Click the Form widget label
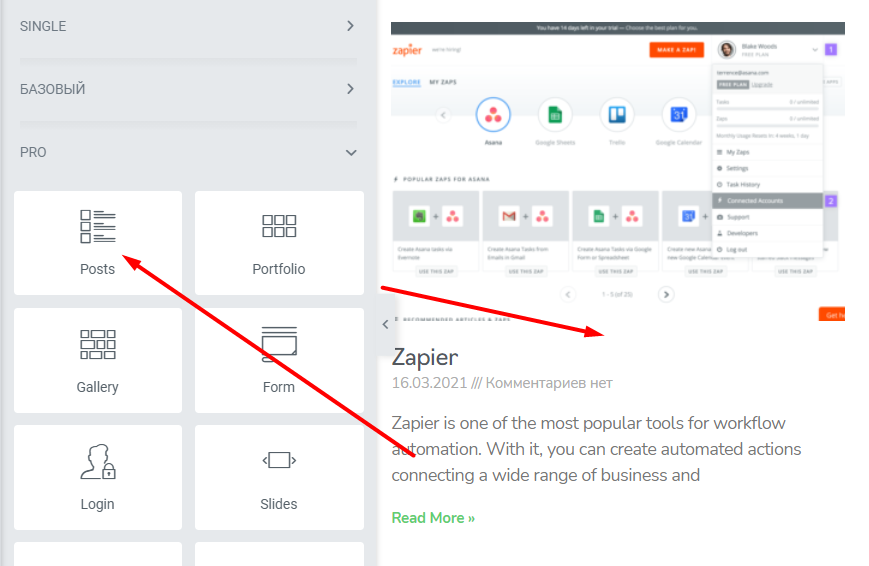The width and height of the screenshot is (869, 566). pos(279,387)
